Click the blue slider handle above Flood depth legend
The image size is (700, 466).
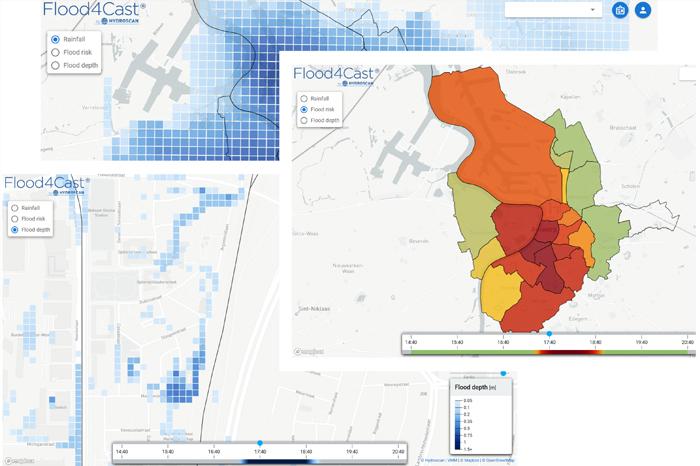[x=503, y=373]
